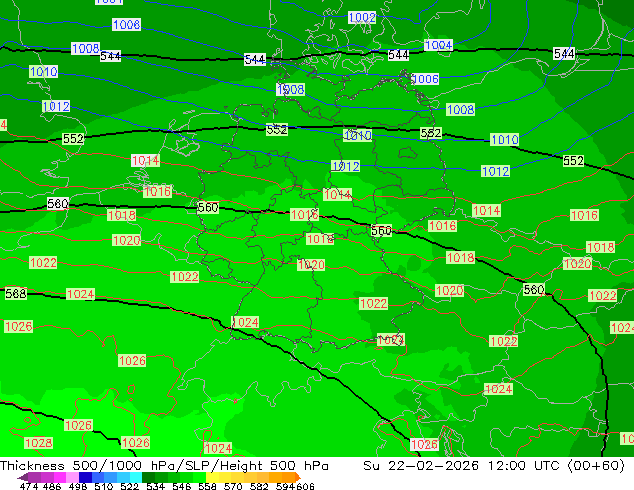
Task: Click the 522 value on the legend scale
Action: pyautogui.click(x=130, y=486)
